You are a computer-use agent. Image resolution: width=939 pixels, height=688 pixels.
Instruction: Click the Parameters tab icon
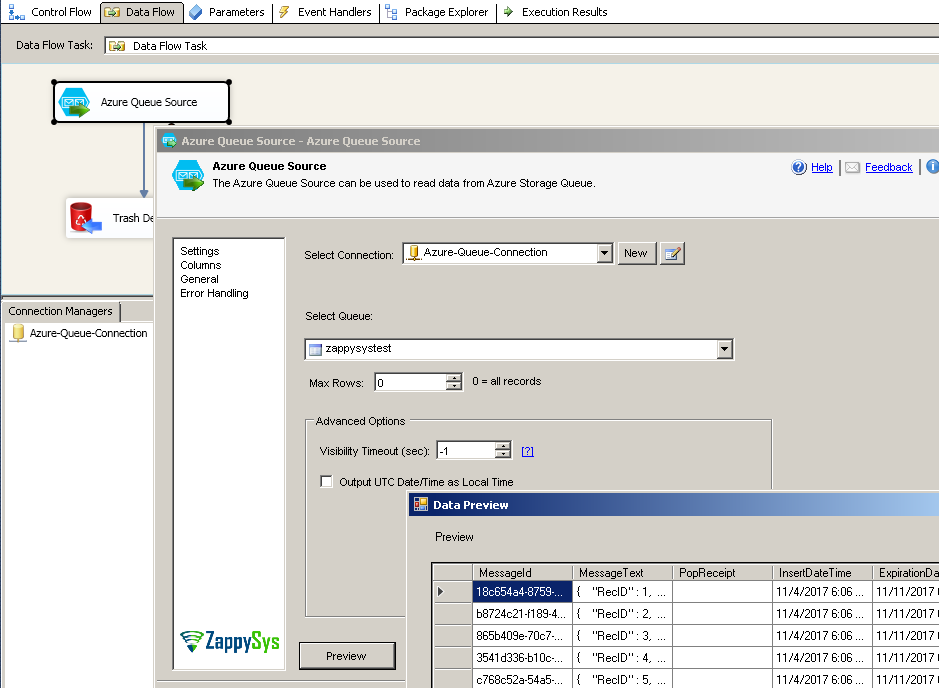tap(195, 12)
